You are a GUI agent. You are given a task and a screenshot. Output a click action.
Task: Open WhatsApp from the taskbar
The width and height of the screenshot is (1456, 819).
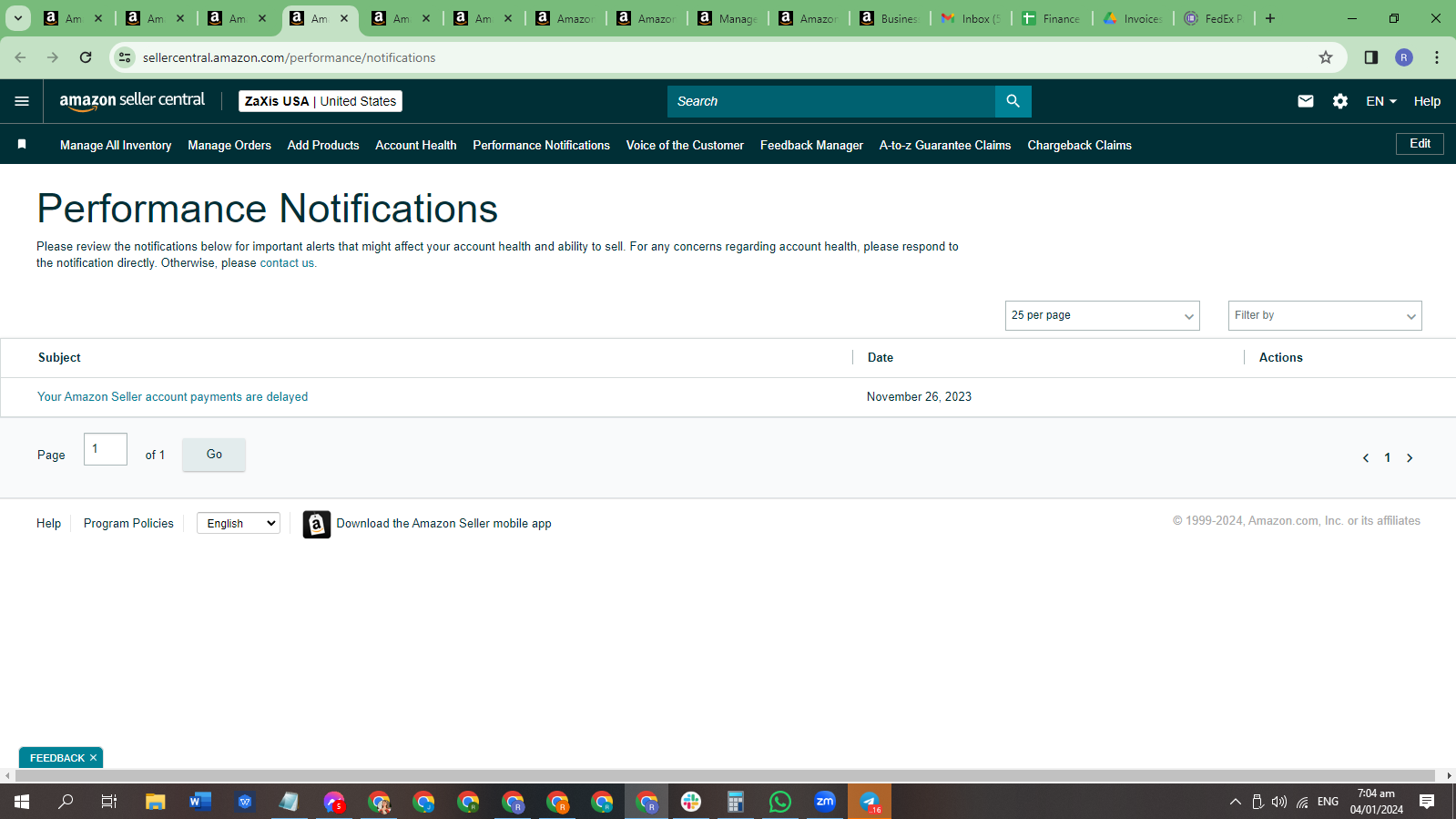(x=780, y=802)
